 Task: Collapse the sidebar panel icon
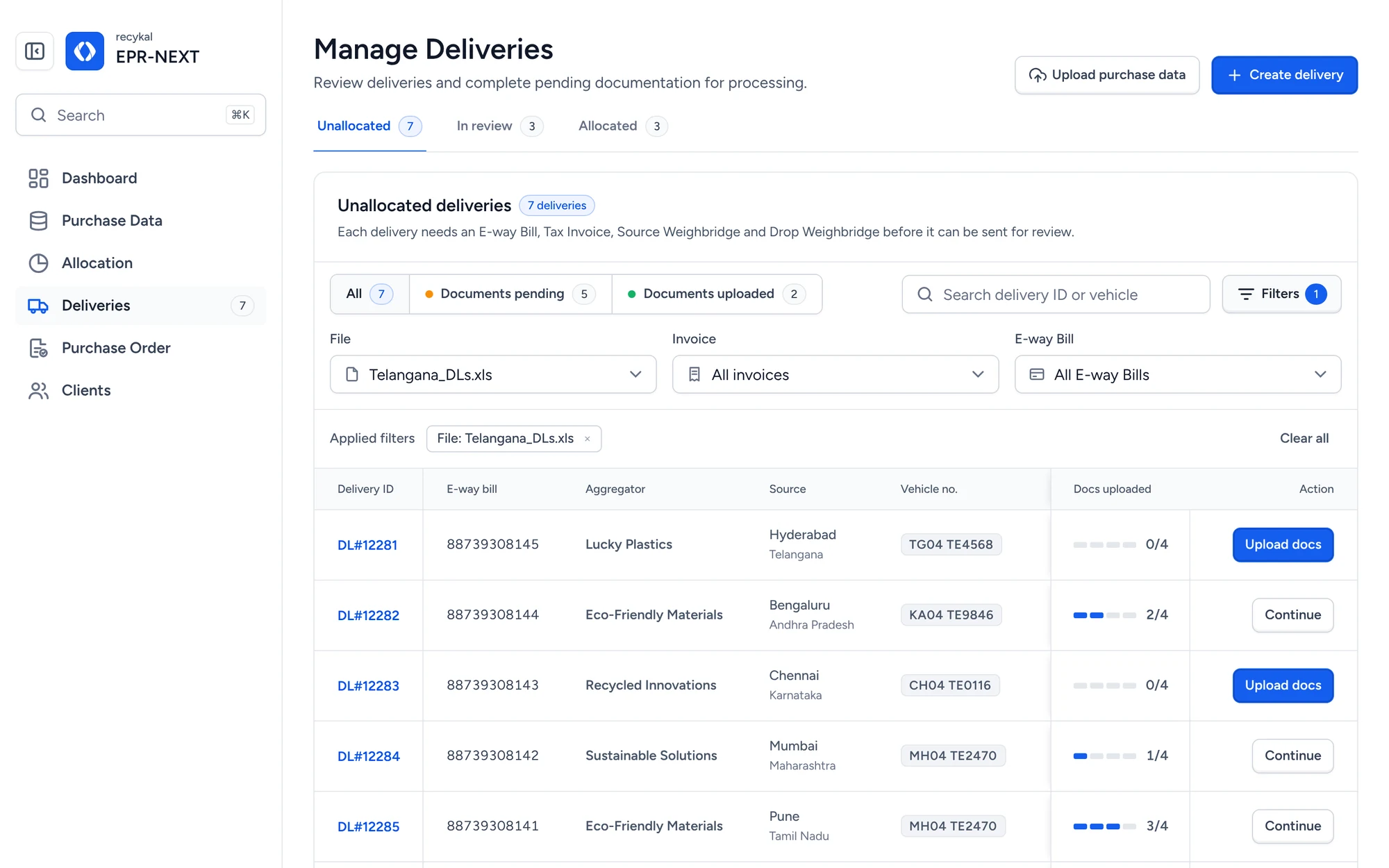(35, 51)
